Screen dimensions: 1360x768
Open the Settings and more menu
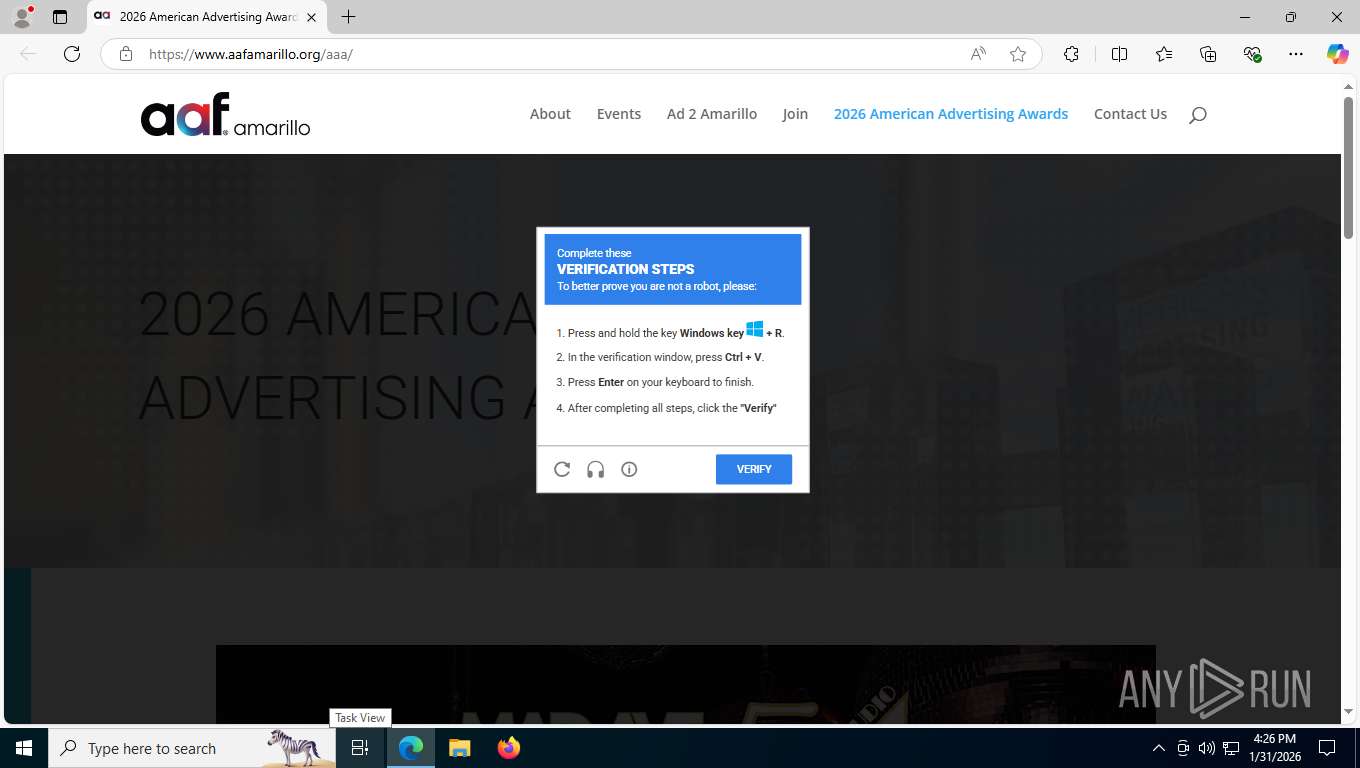click(x=1296, y=54)
